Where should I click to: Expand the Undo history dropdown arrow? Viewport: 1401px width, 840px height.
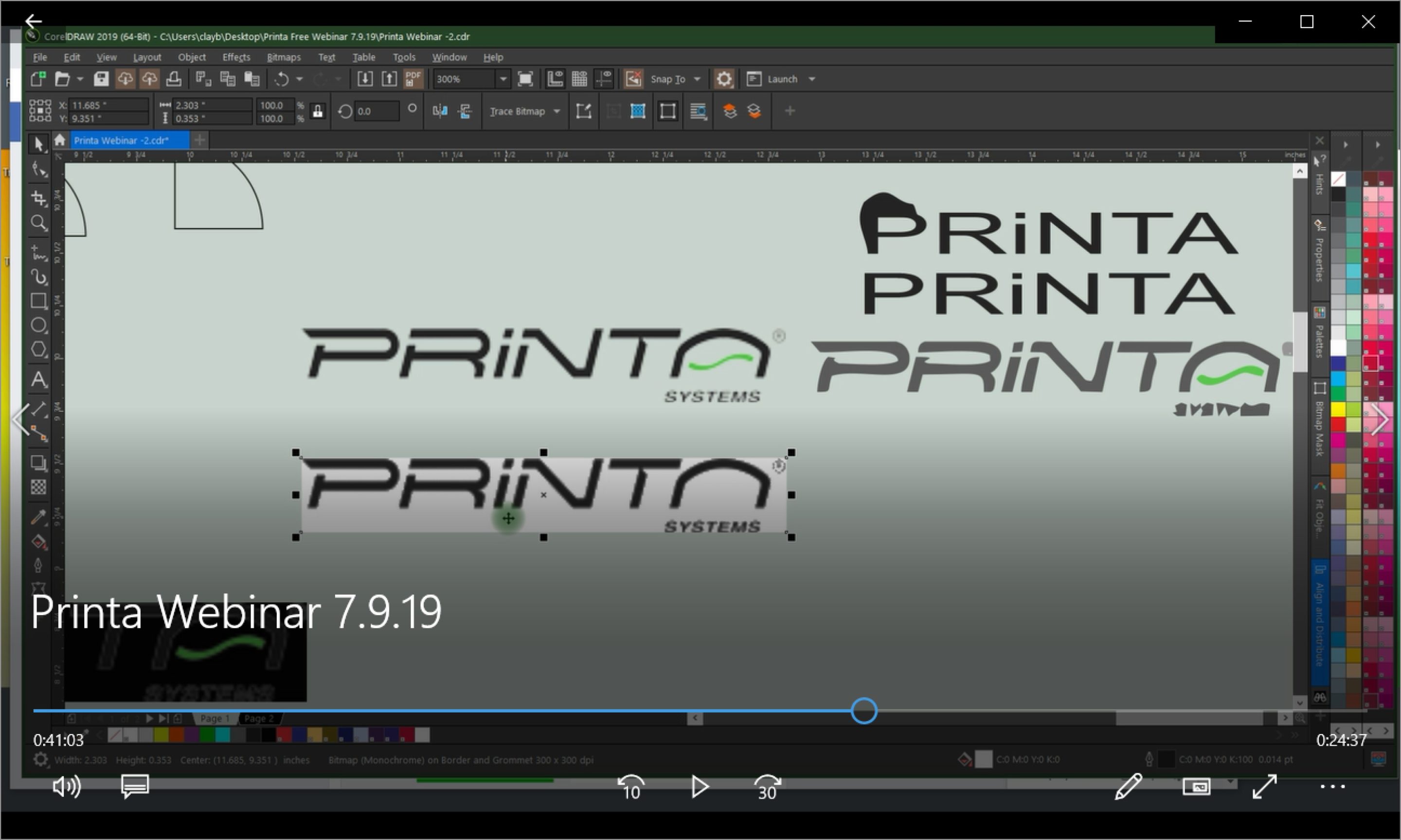coord(299,79)
